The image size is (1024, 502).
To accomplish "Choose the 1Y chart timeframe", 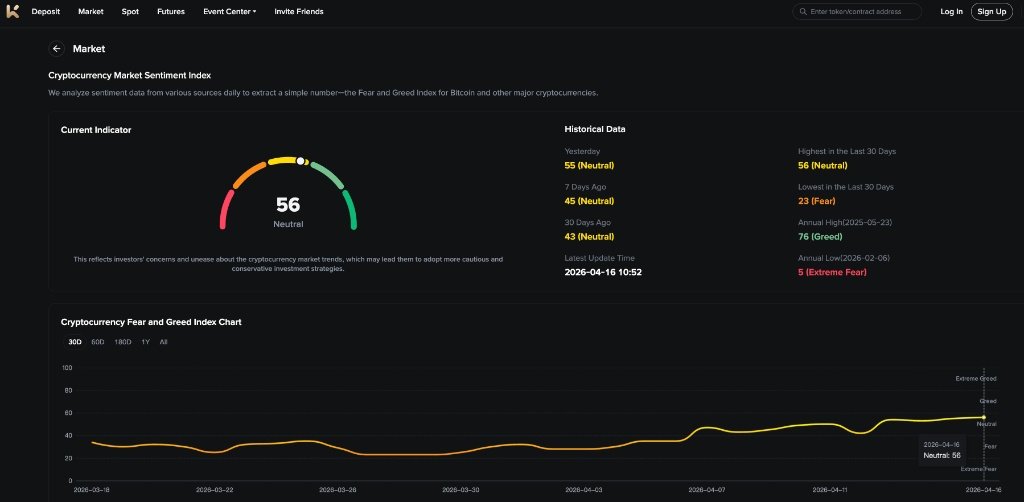I will pyautogui.click(x=145, y=342).
